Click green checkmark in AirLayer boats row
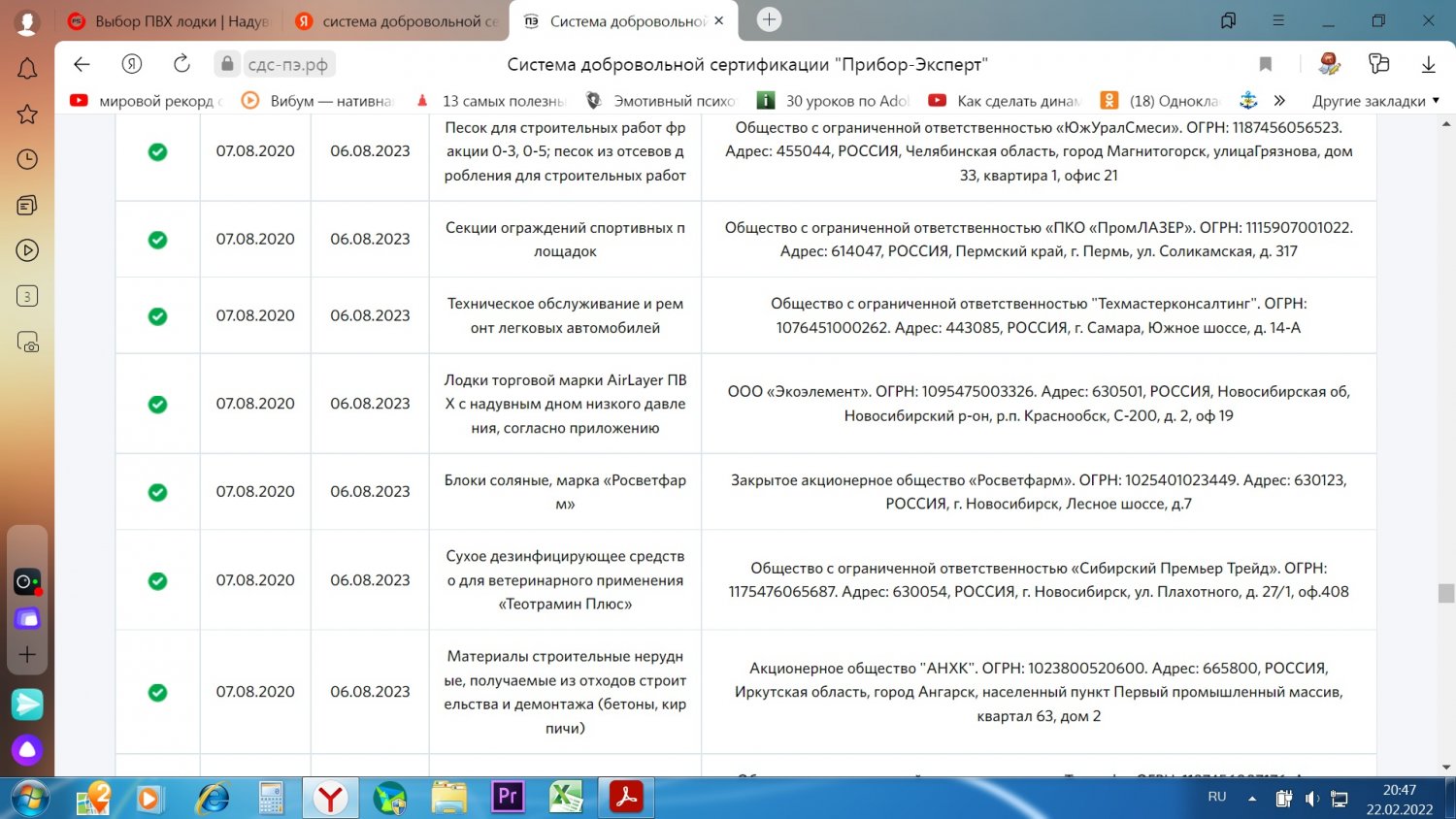 click(157, 404)
